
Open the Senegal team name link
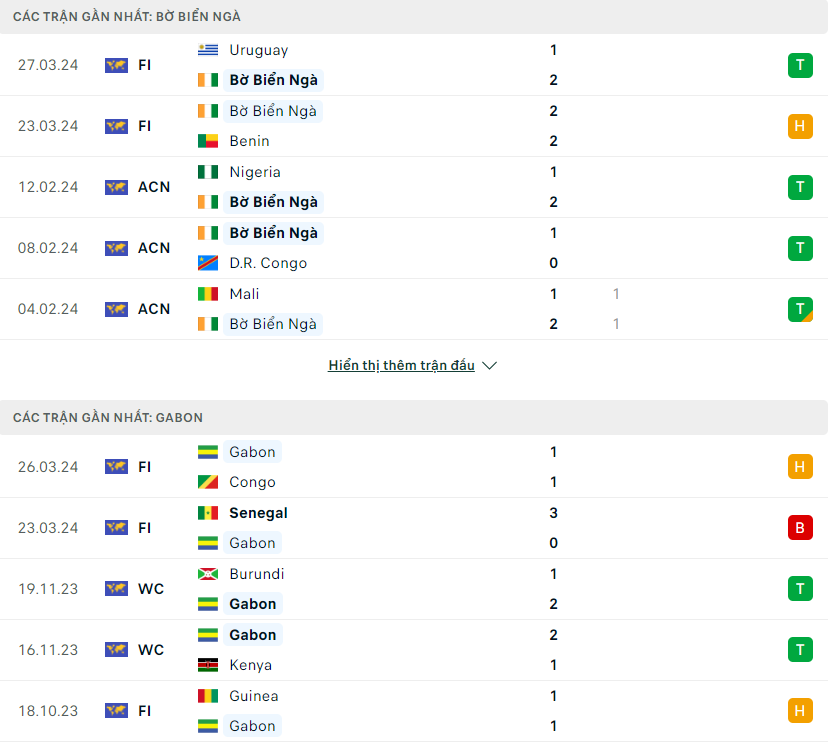[x=258, y=513]
